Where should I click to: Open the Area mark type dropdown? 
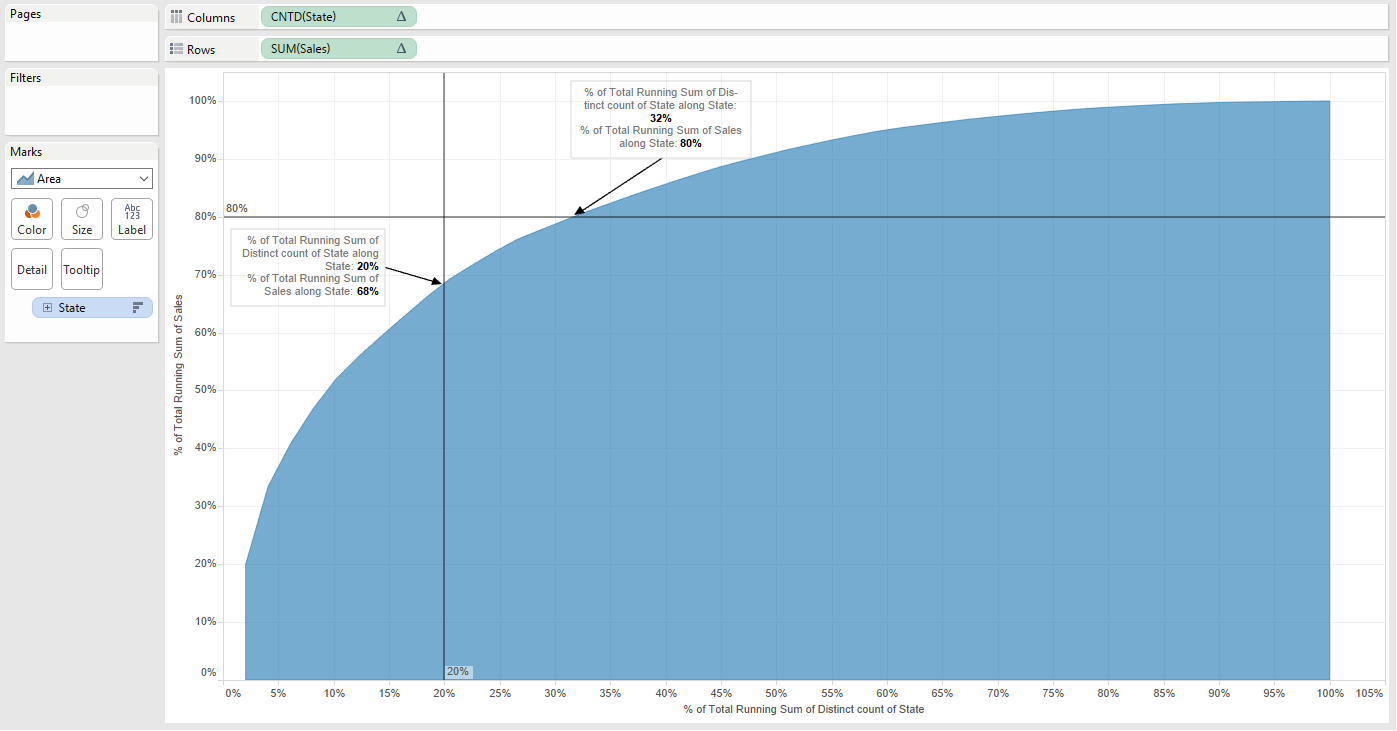click(x=82, y=179)
